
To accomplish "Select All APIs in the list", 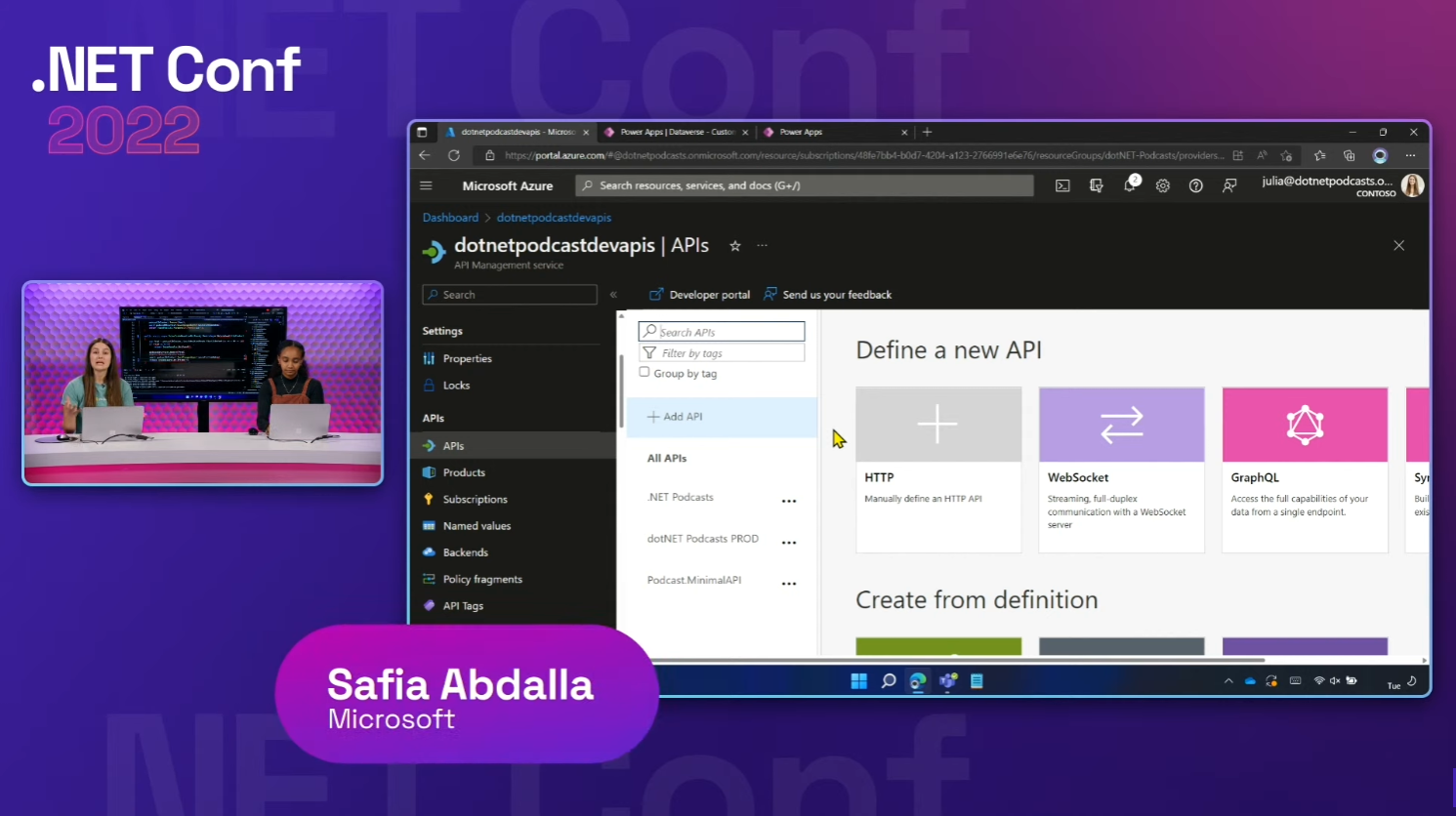I will point(667,458).
